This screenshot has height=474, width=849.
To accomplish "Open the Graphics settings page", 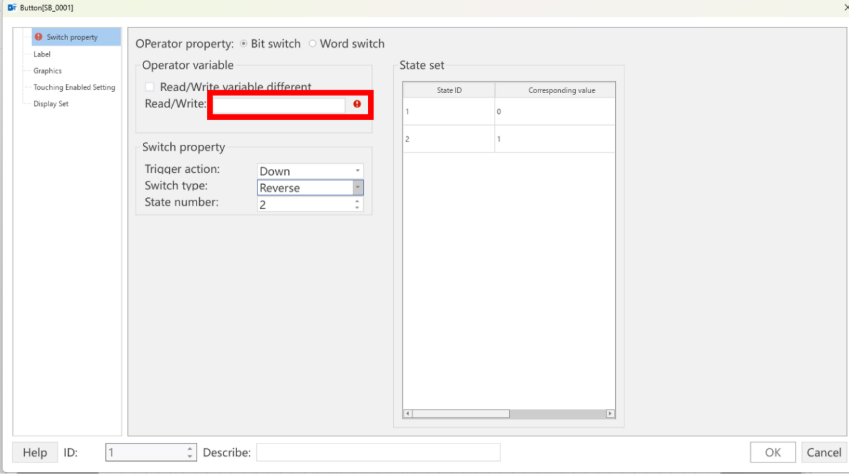I will (47, 70).
